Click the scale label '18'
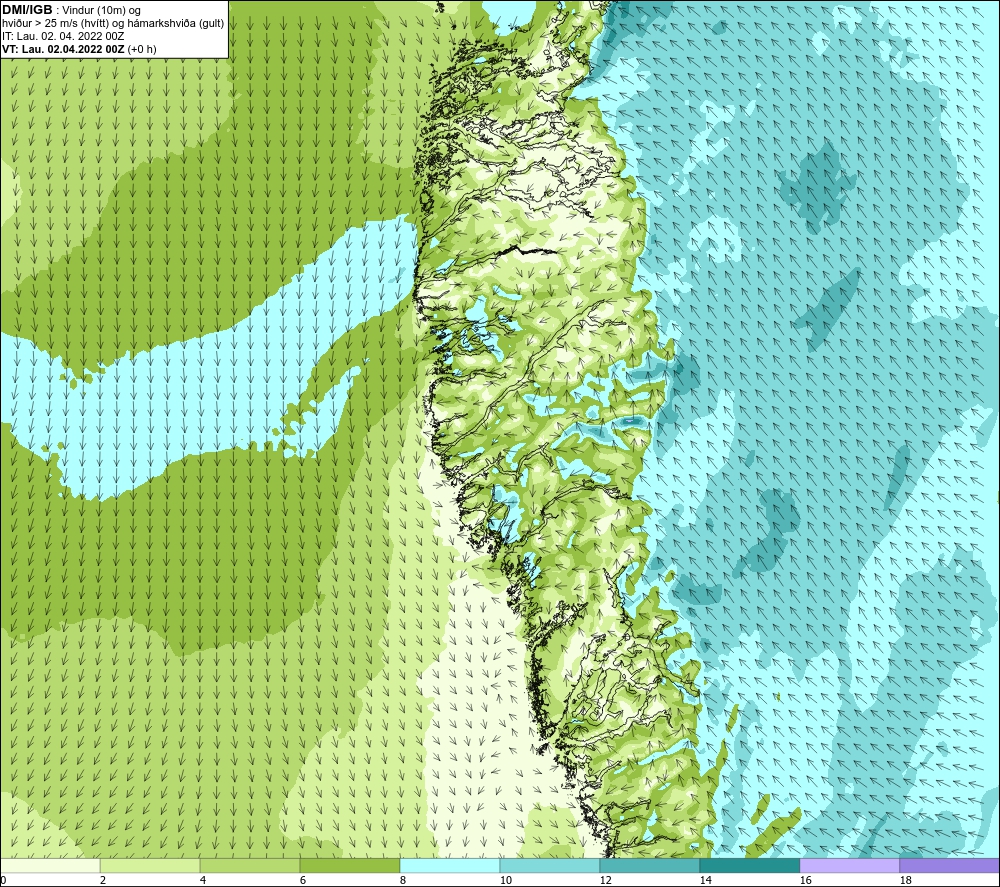 pos(905,881)
